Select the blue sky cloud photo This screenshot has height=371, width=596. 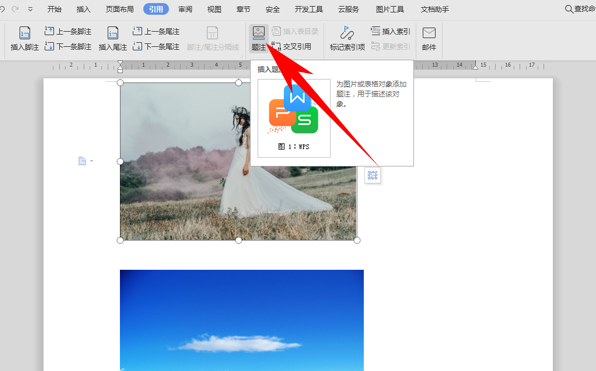pos(242,320)
